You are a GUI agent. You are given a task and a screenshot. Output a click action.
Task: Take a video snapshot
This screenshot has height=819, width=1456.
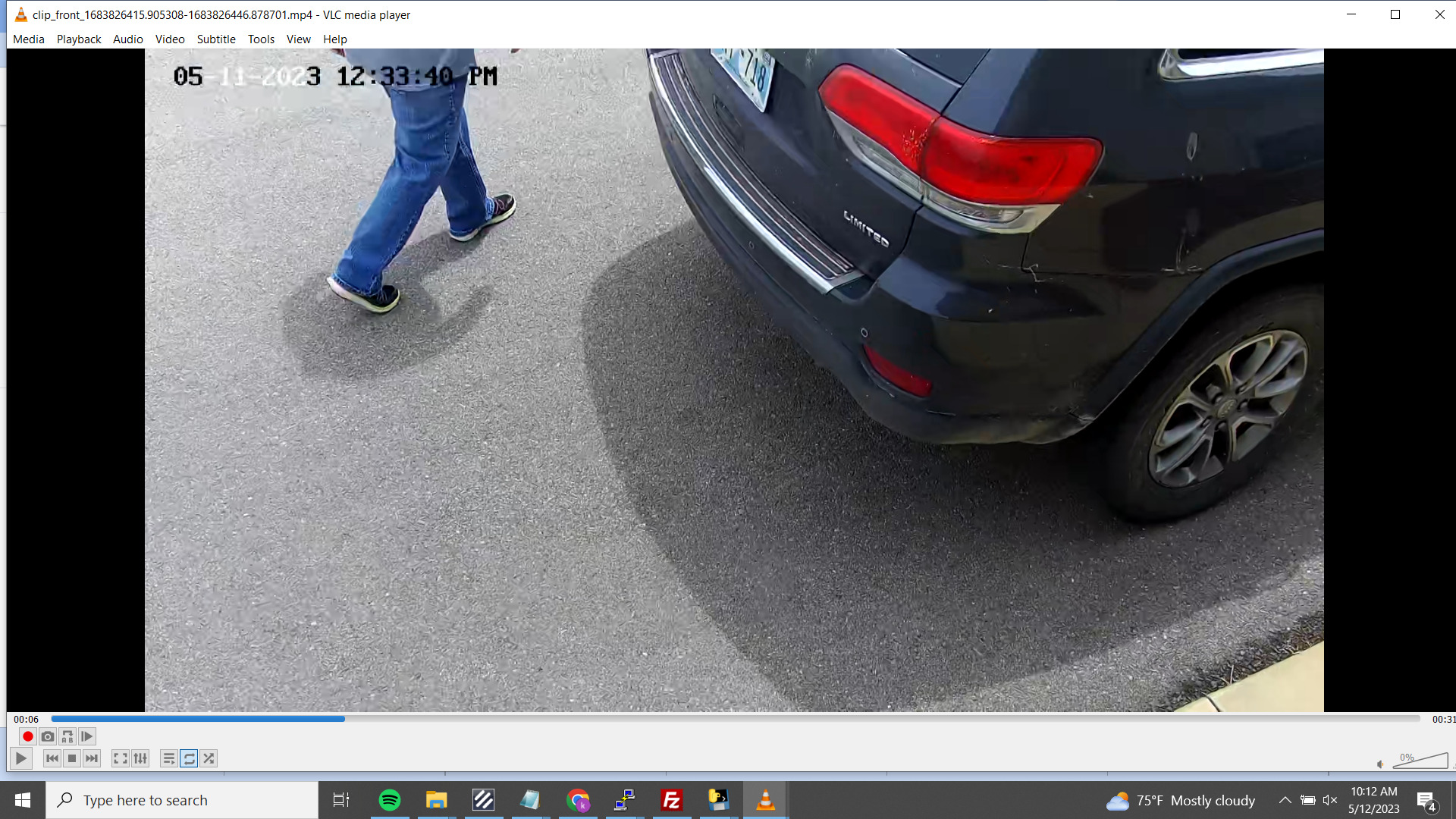click(48, 736)
